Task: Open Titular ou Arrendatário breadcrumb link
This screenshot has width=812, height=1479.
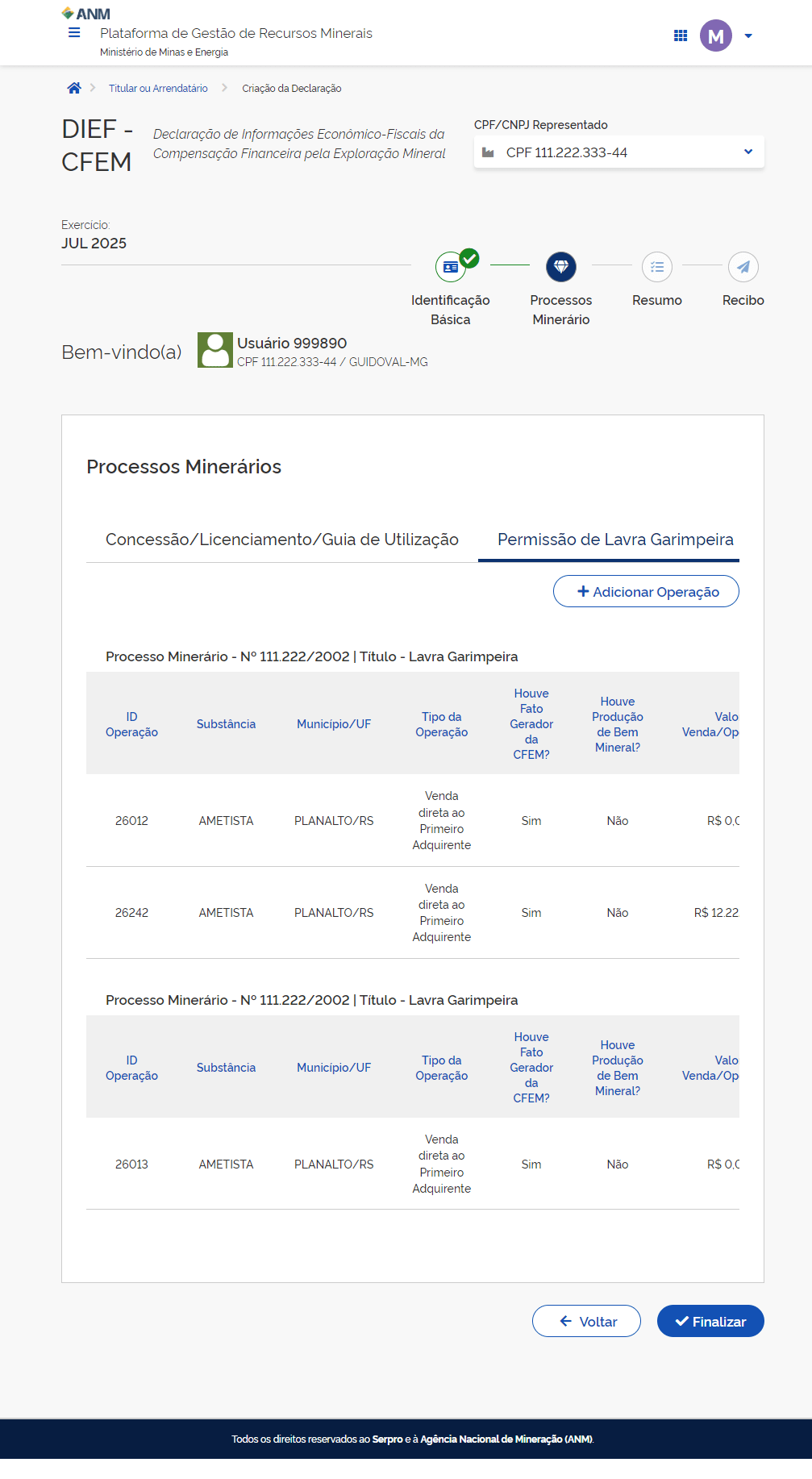Action: click(x=158, y=89)
